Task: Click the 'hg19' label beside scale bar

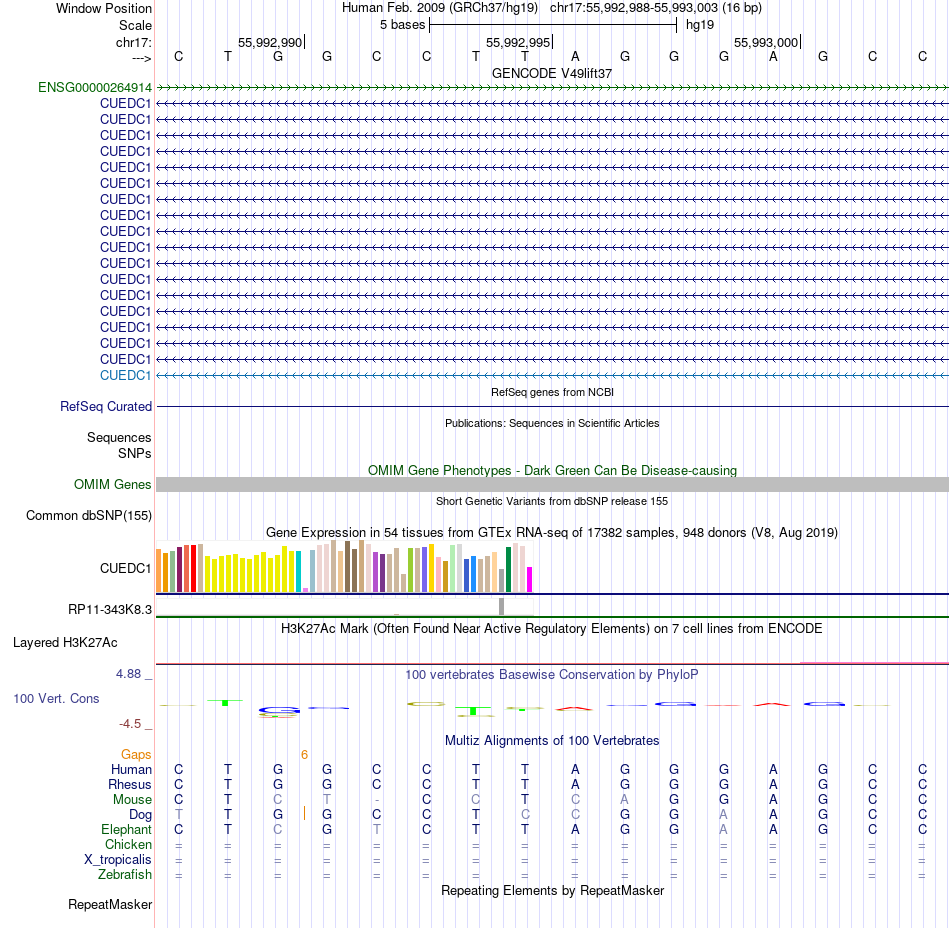Action: coord(700,25)
